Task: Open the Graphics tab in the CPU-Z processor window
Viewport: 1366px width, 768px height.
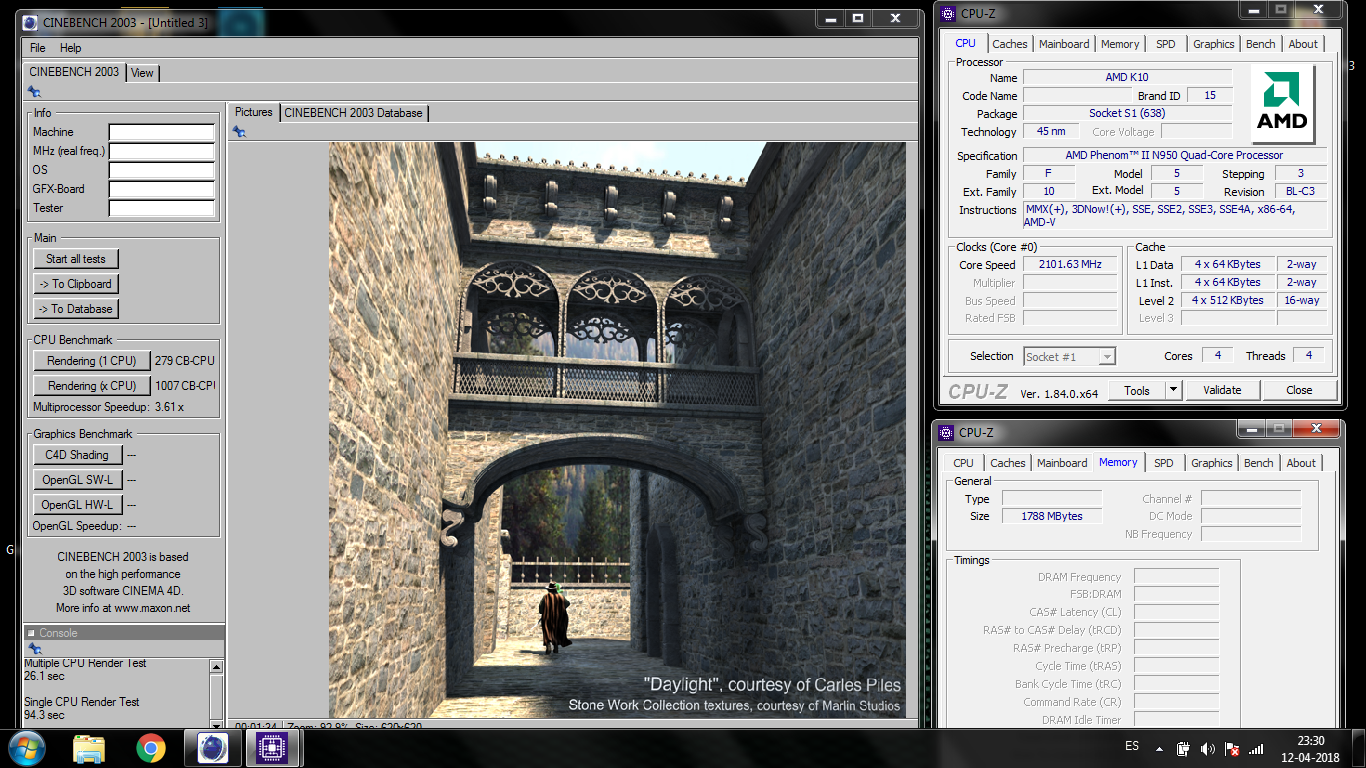Action: [1213, 44]
